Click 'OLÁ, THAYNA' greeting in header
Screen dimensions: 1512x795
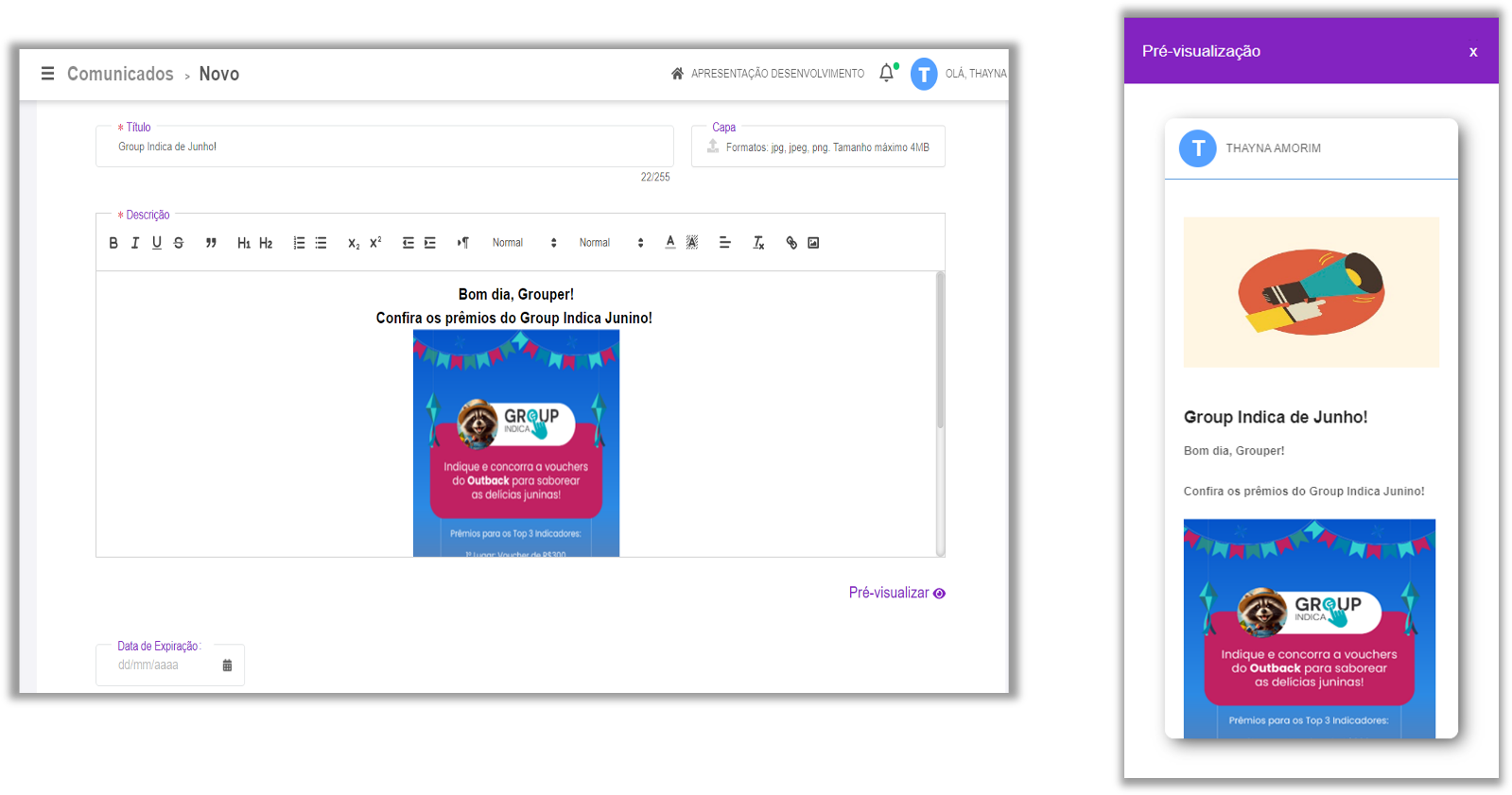point(976,74)
